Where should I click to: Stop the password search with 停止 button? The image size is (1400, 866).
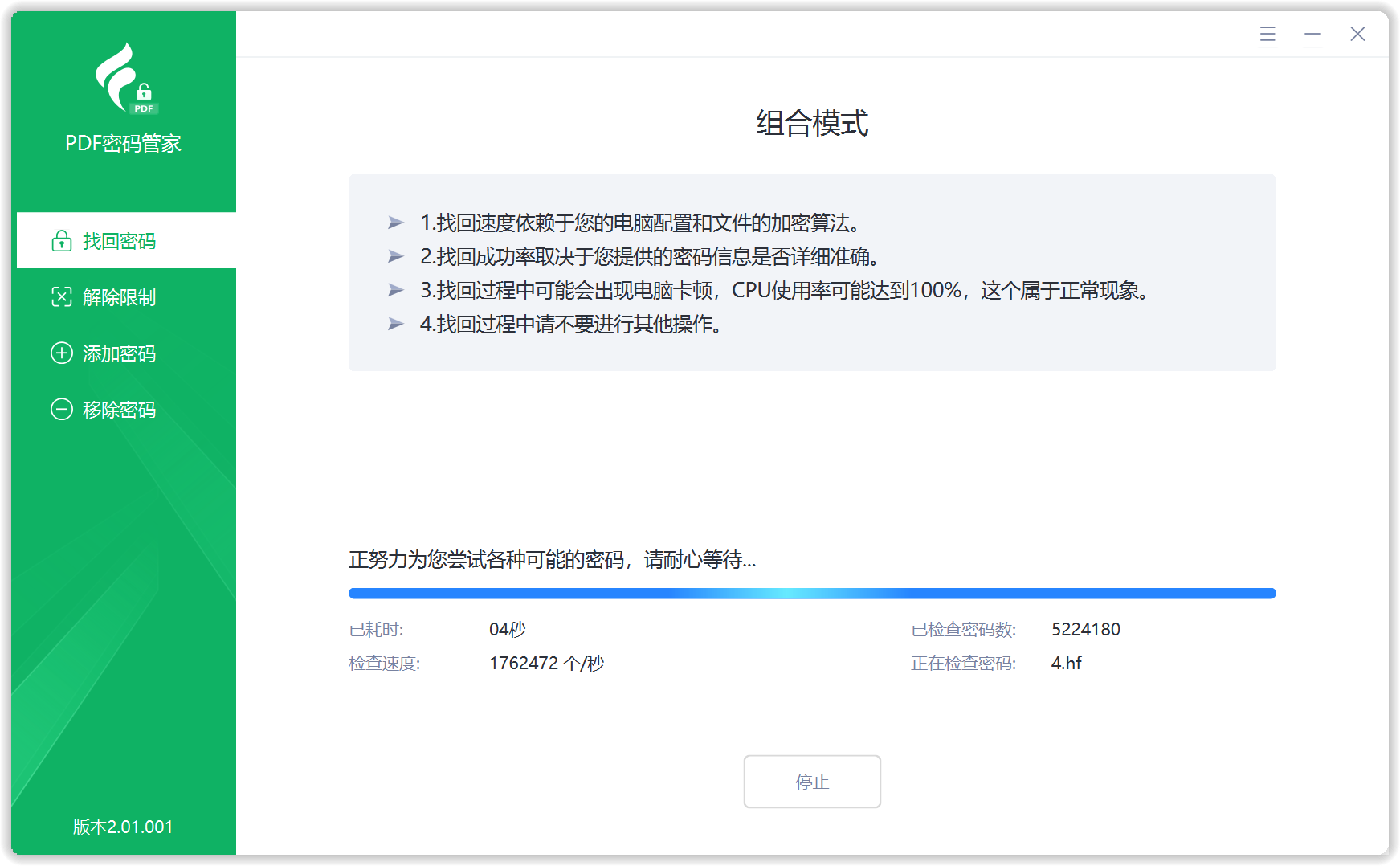point(812,782)
